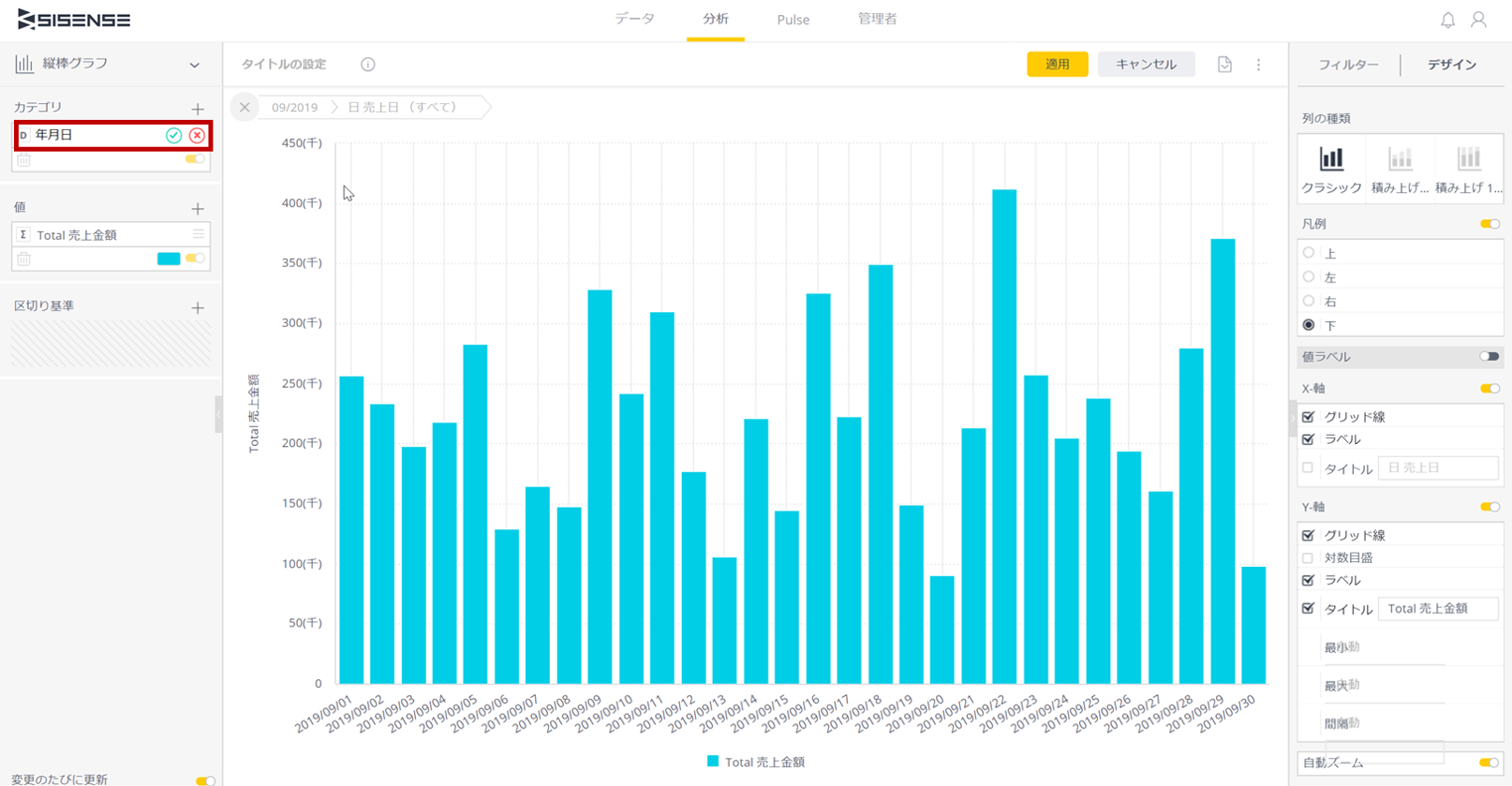1512x786 pixels.
Task: Click Total 売上金額 legend entry
Action: pyautogui.click(x=756, y=762)
